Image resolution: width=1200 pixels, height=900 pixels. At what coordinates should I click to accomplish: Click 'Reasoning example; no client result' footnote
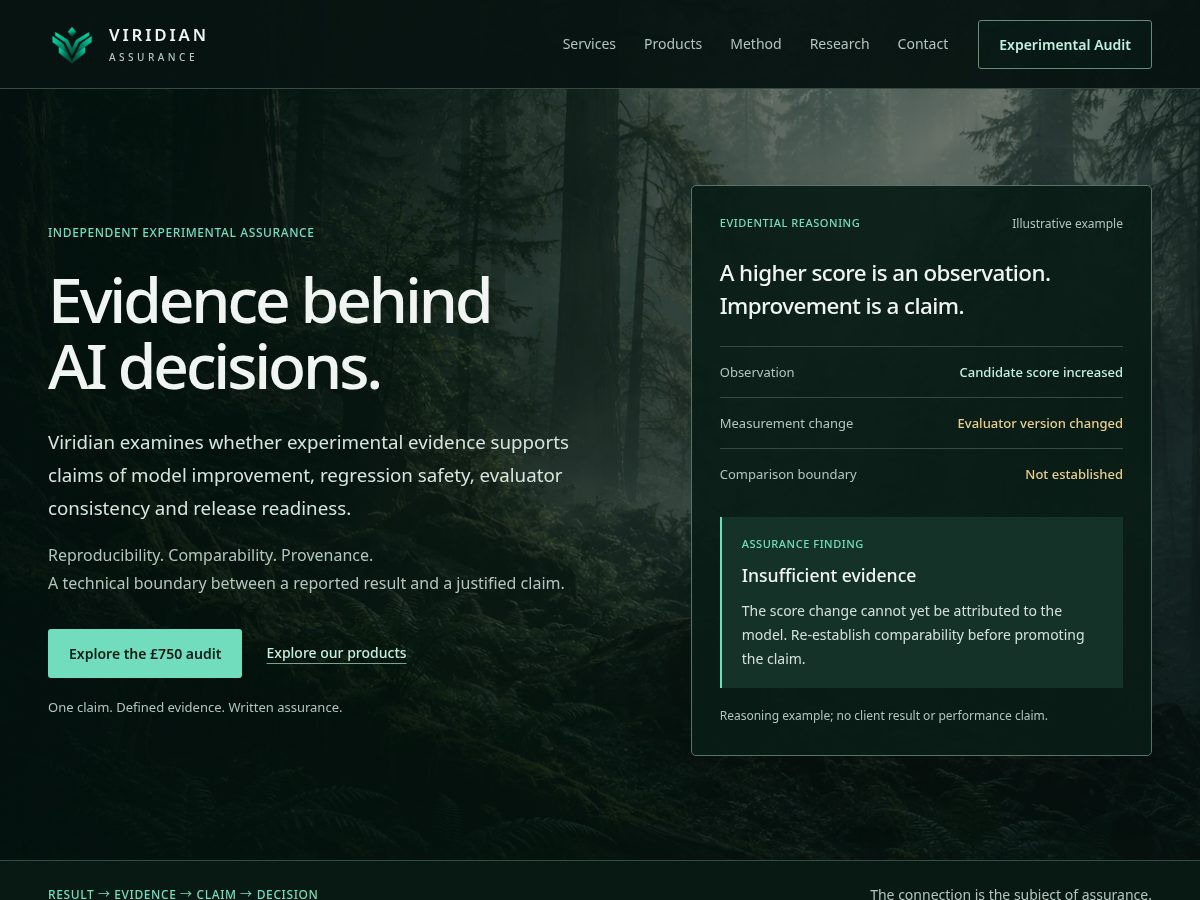click(884, 715)
